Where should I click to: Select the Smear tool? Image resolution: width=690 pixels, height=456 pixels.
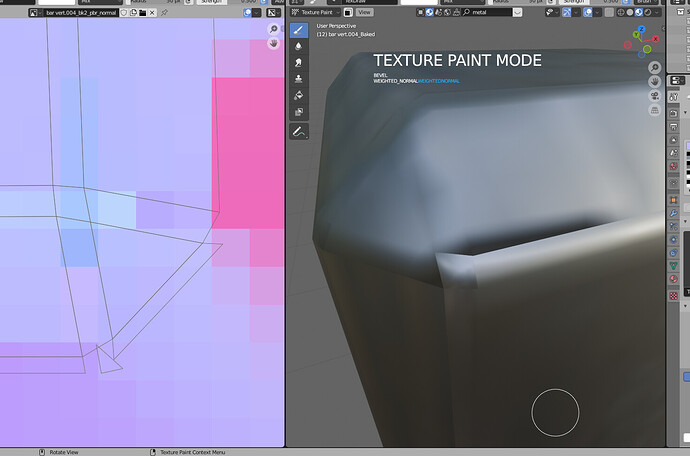(x=299, y=63)
